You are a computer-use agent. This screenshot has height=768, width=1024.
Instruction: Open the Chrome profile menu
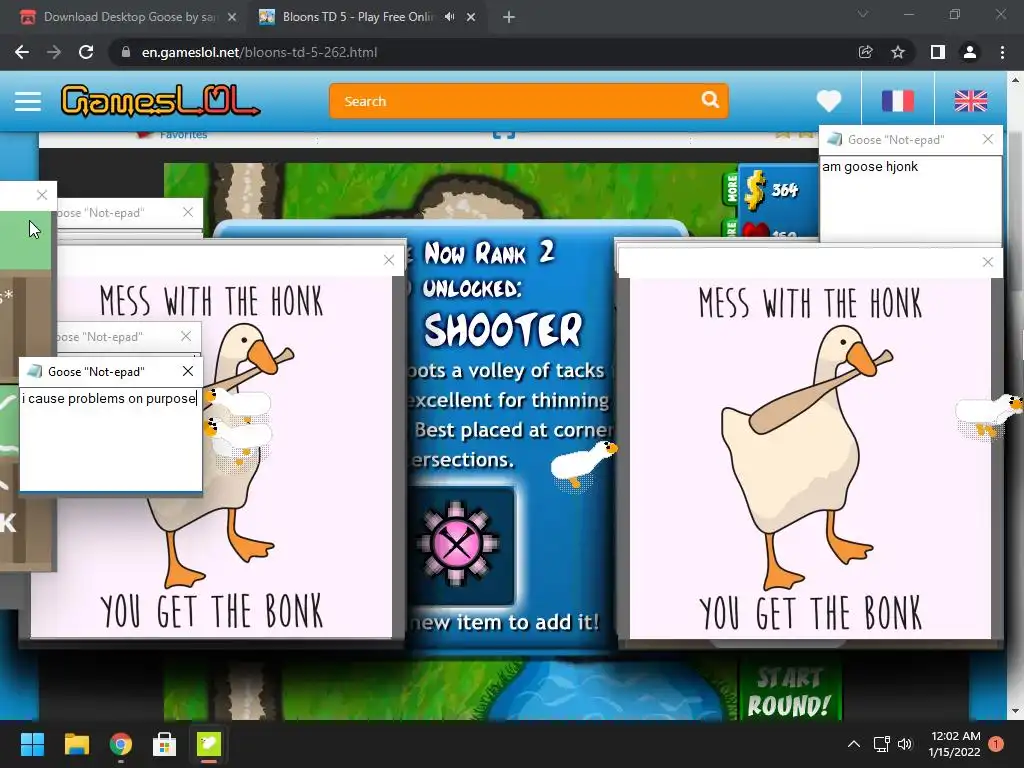click(x=970, y=52)
